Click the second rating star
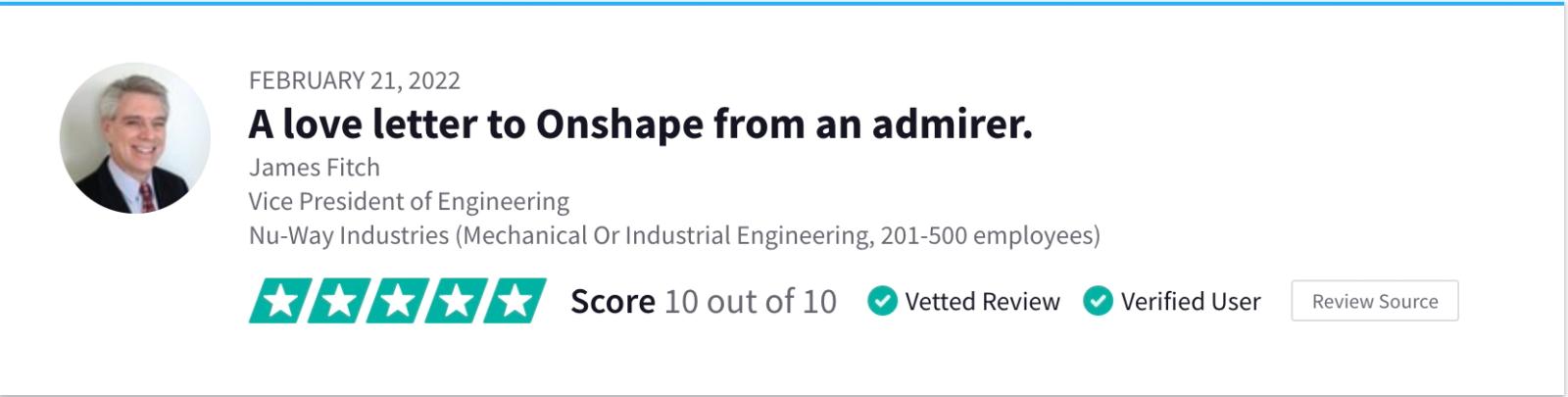The width and height of the screenshot is (1568, 397). [x=339, y=301]
